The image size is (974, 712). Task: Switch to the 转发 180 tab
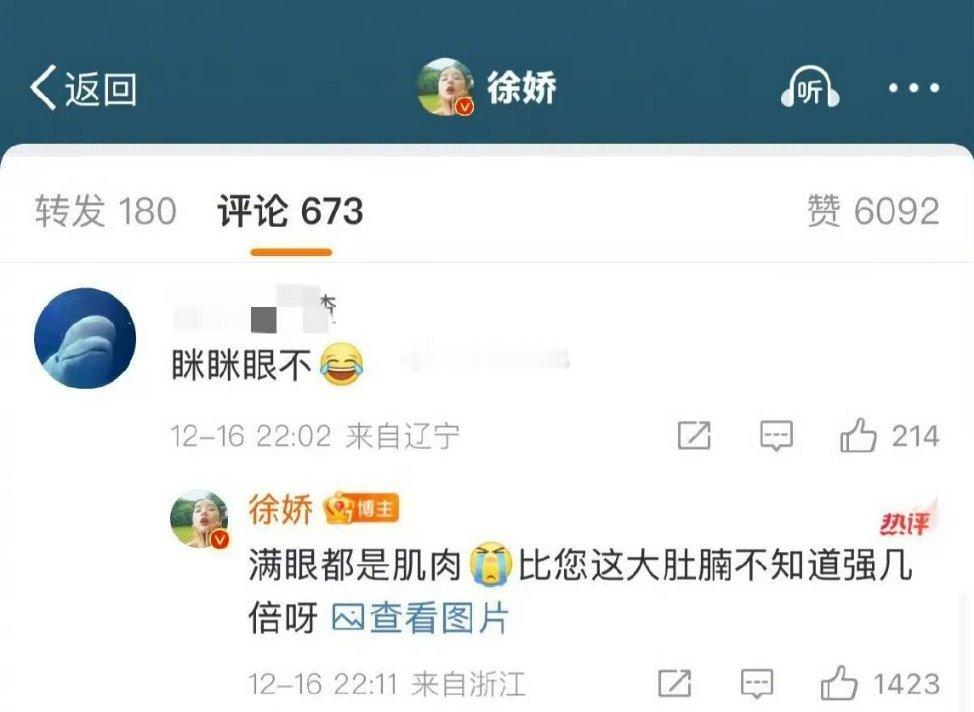pyautogui.click(x=106, y=211)
